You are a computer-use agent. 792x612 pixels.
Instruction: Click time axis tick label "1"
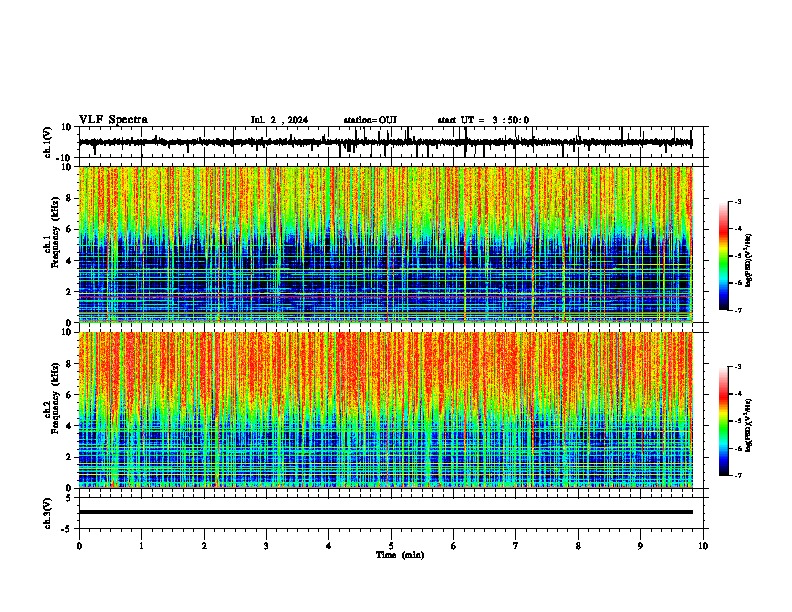click(x=142, y=546)
